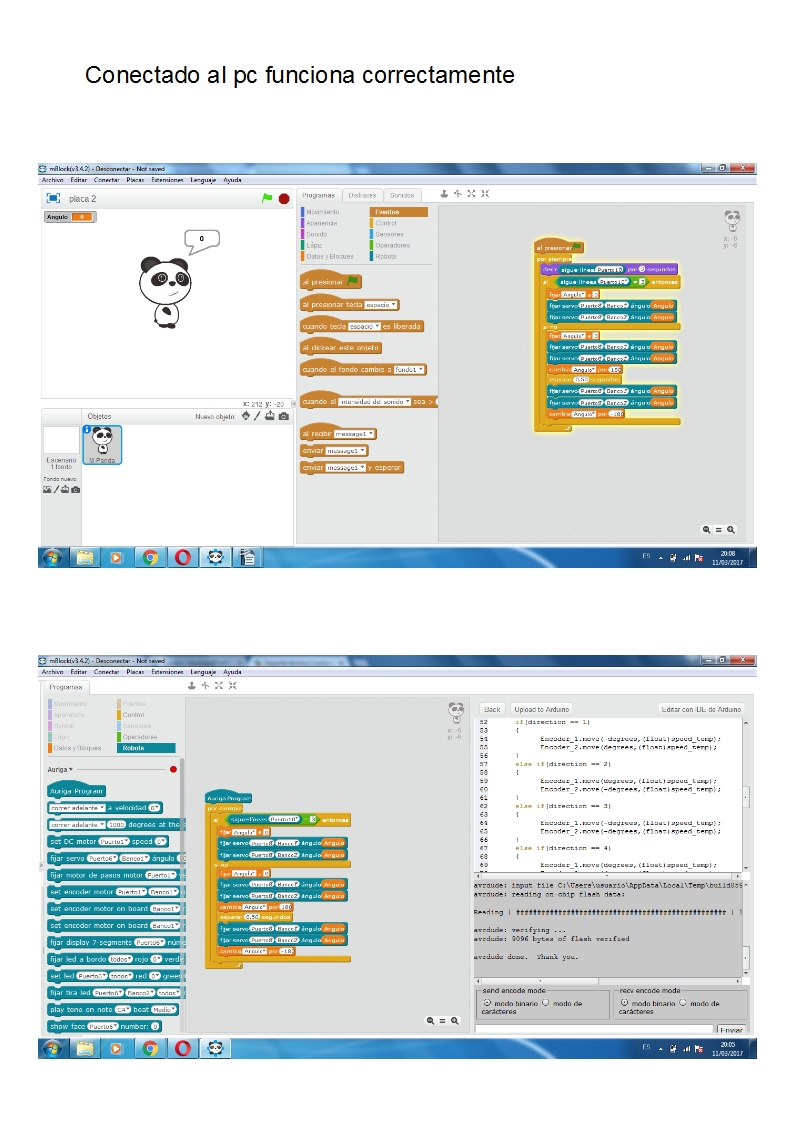Click the duplicate stamp tool in top window
Screen dimensions: 794x1123
pyautogui.click(x=444, y=193)
